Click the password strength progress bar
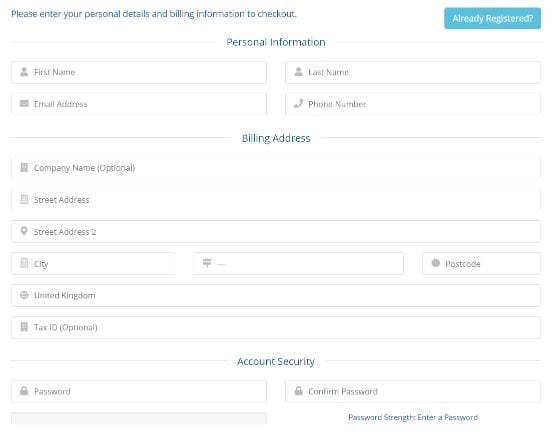Screen dimensions: 558x440 coord(139,418)
